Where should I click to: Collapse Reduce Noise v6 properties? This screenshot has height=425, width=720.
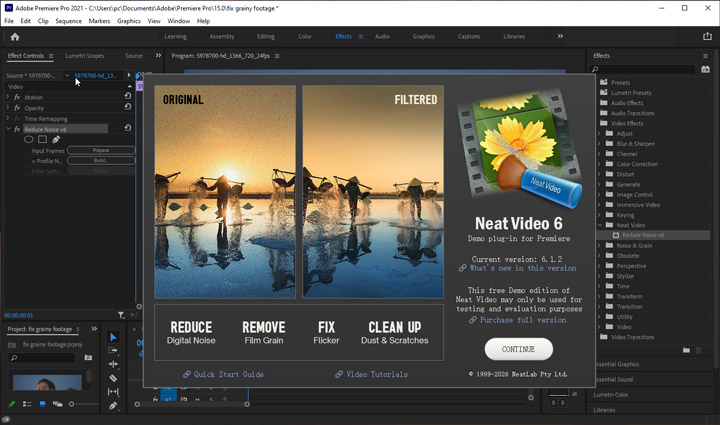coord(8,129)
